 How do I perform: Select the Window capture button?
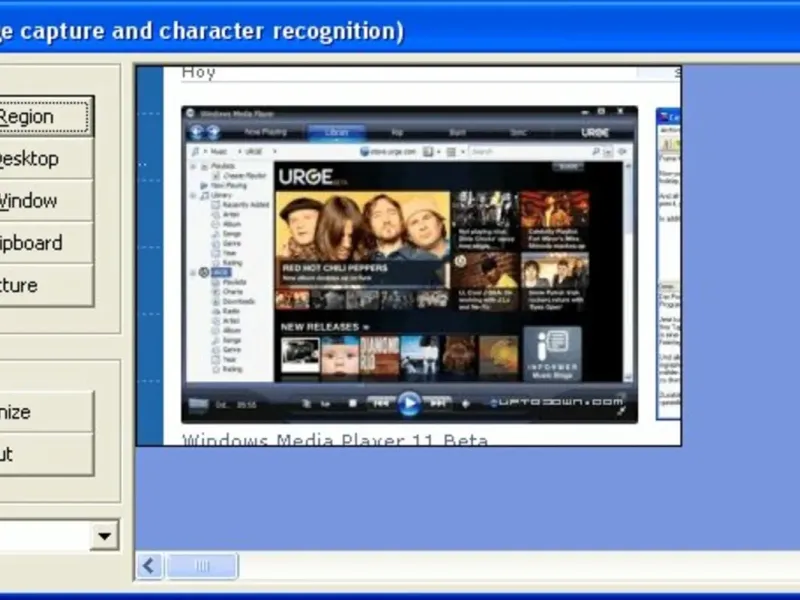46,201
